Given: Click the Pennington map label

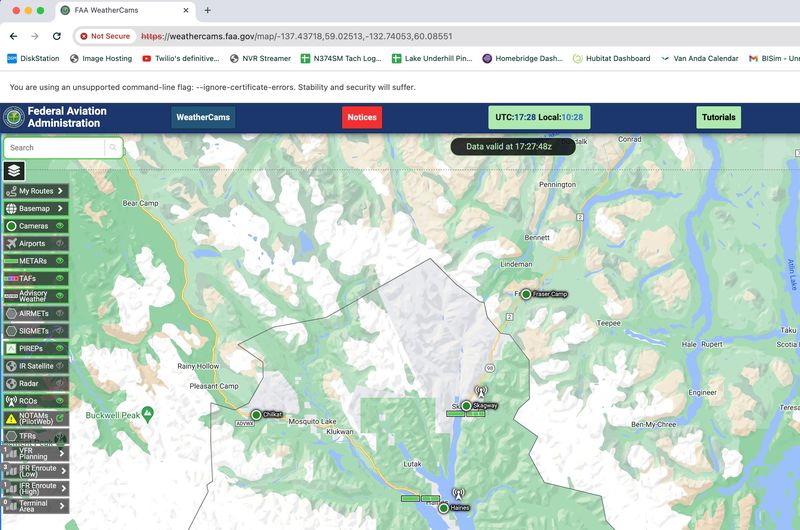Looking at the screenshot, I should [x=557, y=184].
